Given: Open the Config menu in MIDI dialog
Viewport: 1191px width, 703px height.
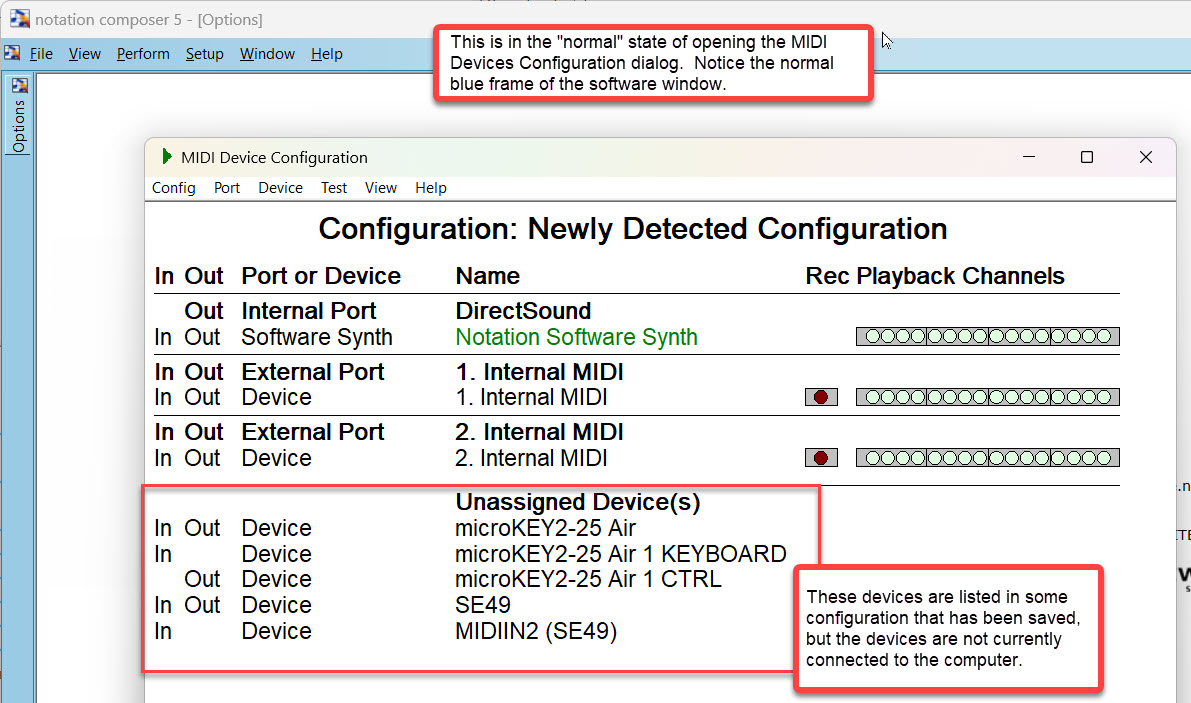Looking at the screenshot, I should [x=174, y=188].
